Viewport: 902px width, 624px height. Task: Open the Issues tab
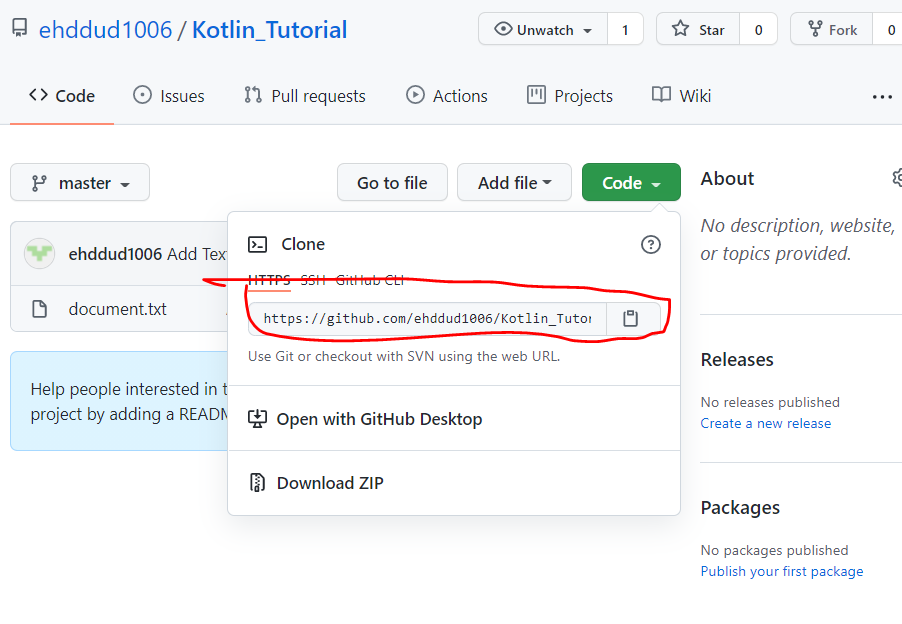pos(169,95)
